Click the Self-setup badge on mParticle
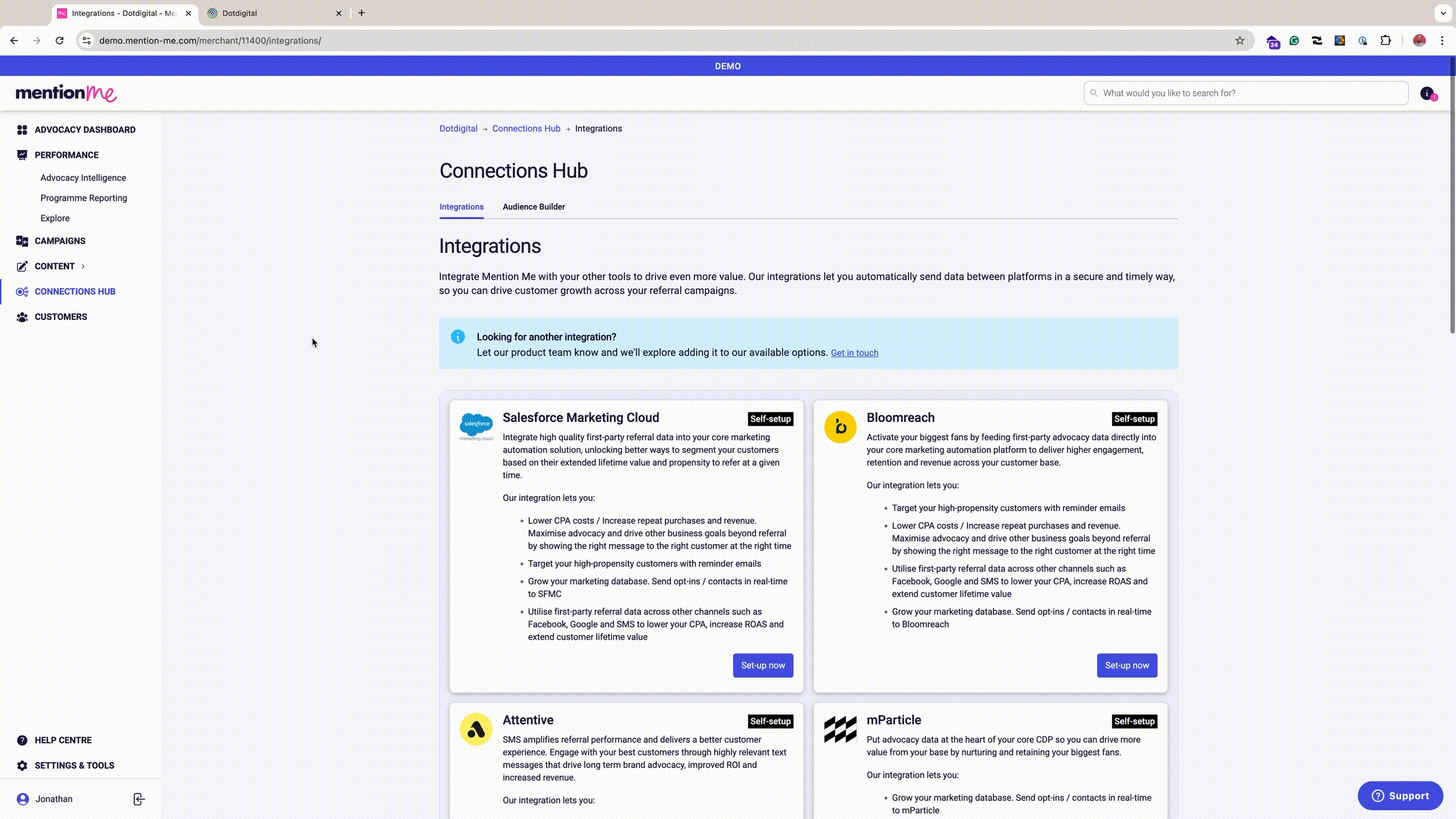1456x819 pixels. click(1134, 721)
